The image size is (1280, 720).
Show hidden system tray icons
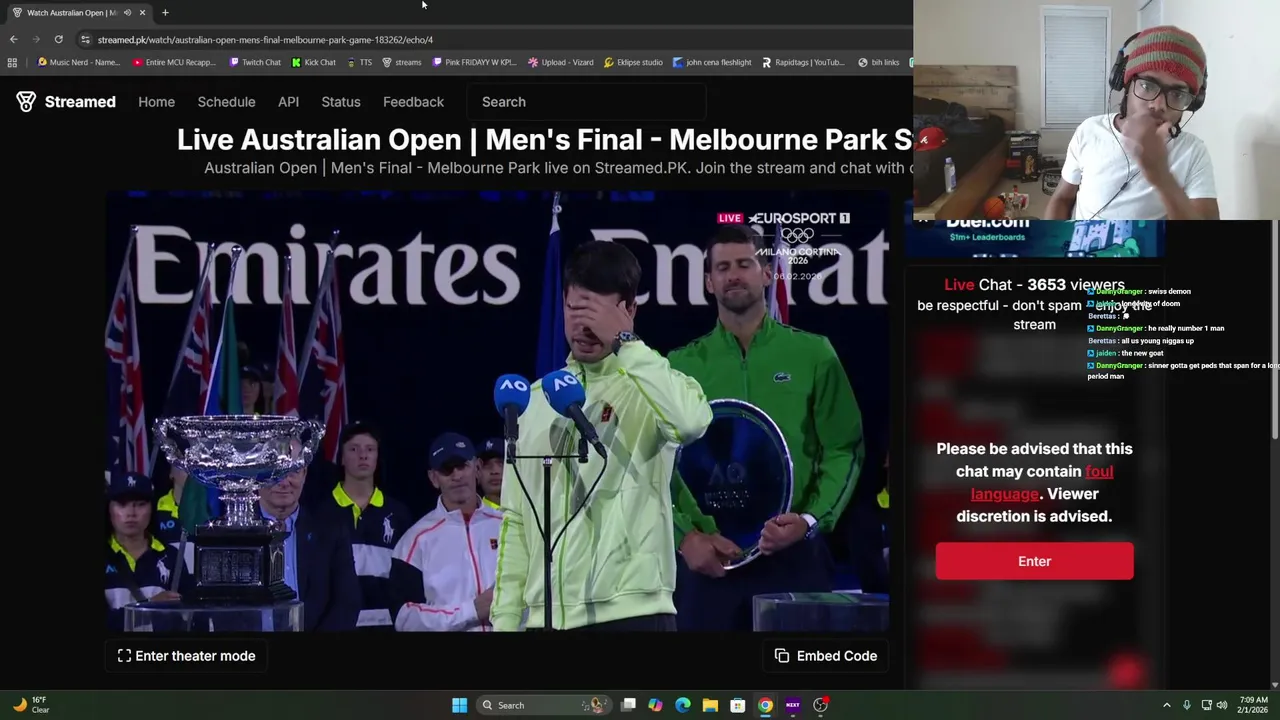pyautogui.click(x=1166, y=705)
